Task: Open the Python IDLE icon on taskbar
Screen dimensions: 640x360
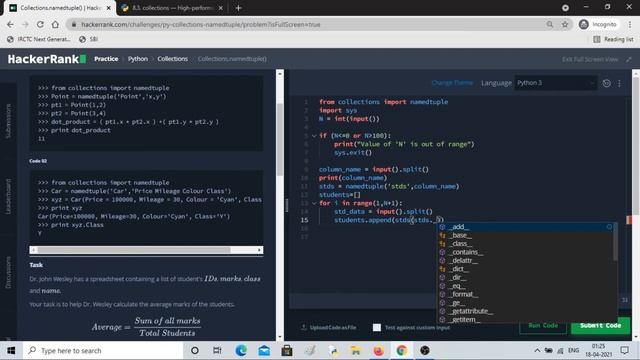Action: click(x=333, y=350)
